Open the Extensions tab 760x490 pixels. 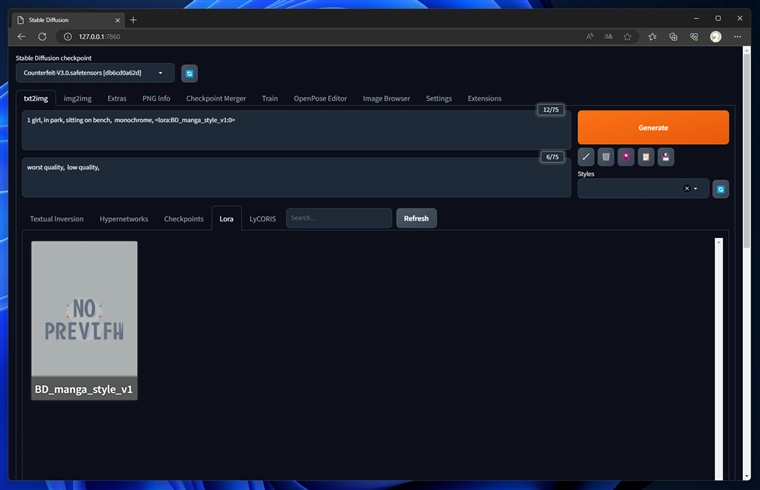pos(485,98)
